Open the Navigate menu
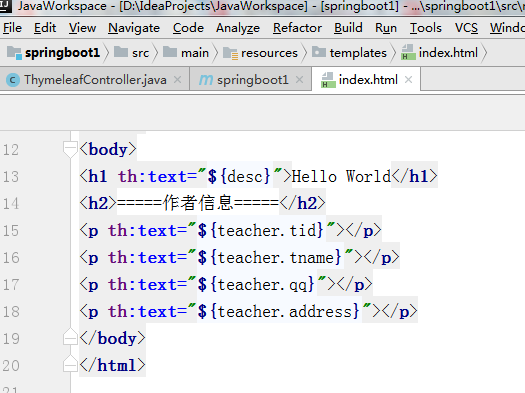Screen dimensions: 525x393 click(x=134, y=28)
